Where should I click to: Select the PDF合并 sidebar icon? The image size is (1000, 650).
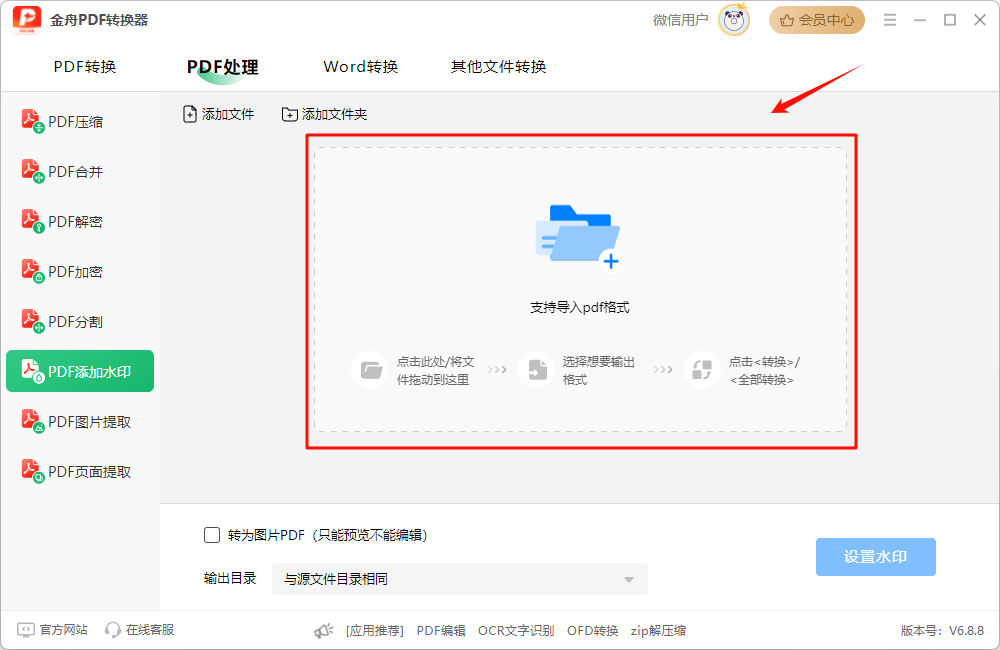(x=33, y=171)
